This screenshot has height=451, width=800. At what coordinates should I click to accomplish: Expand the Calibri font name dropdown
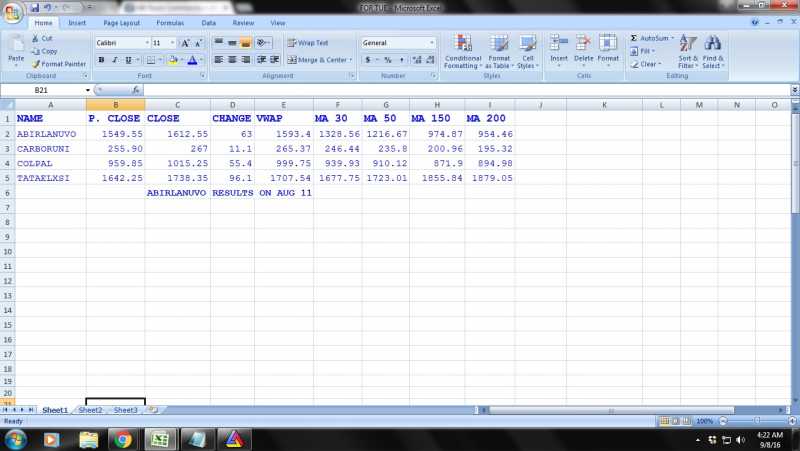click(147, 43)
